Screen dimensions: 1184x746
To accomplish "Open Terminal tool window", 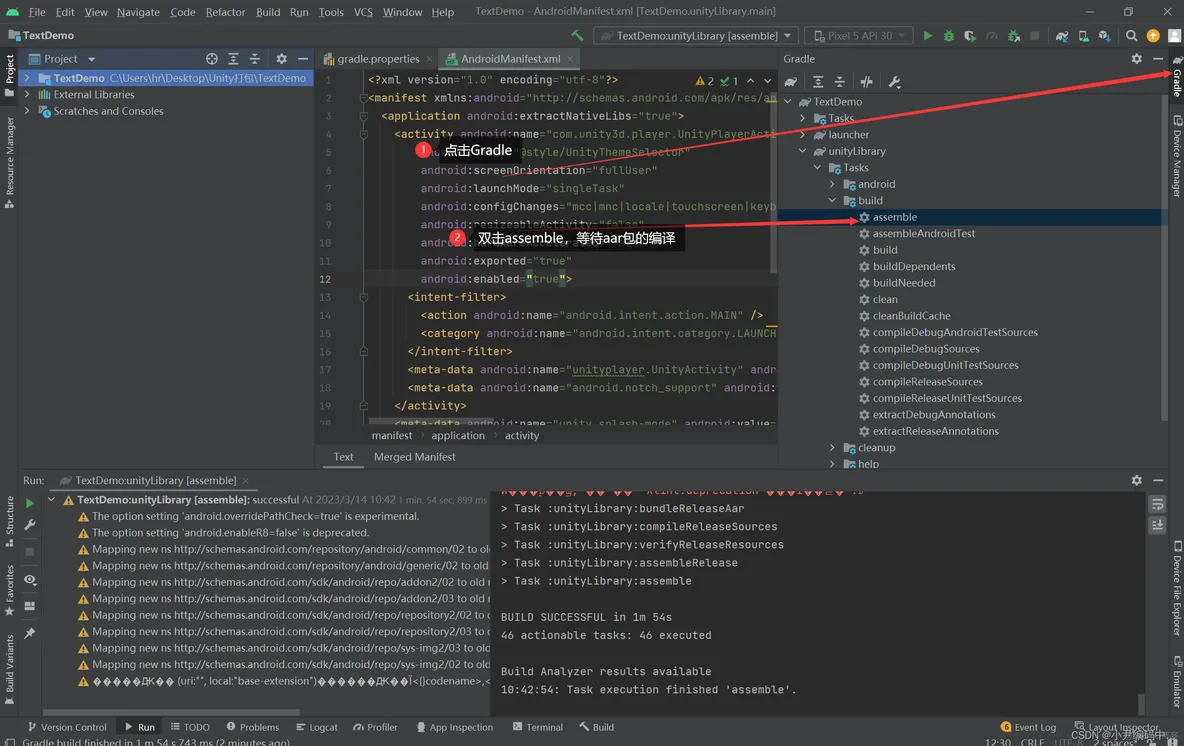I will [x=538, y=727].
